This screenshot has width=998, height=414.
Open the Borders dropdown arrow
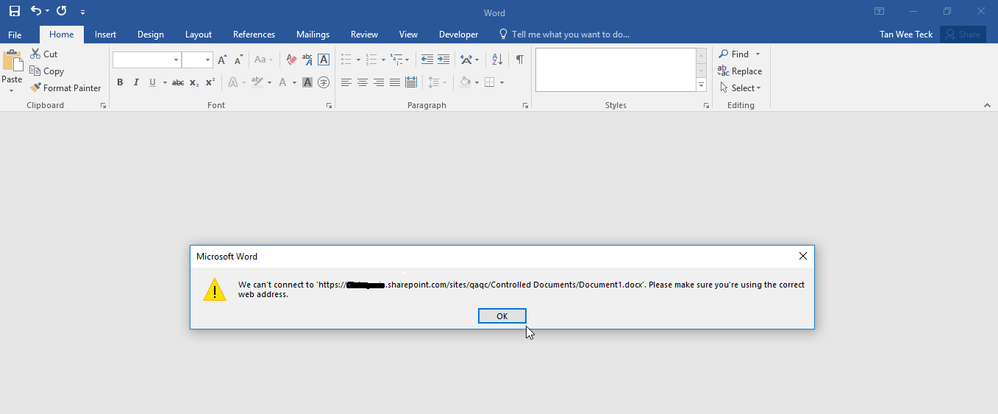[502, 83]
